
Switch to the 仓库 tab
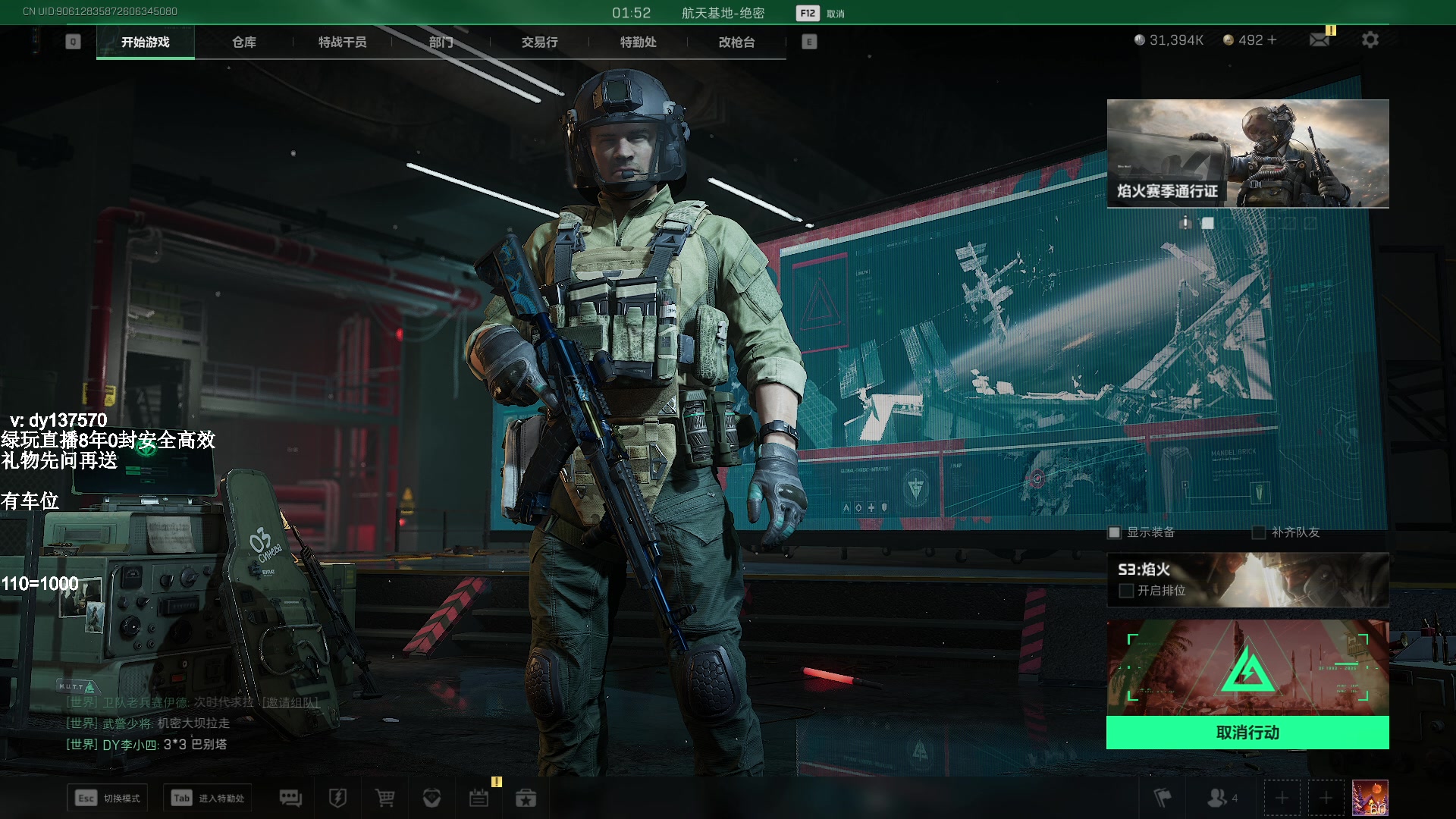[244, 42]
